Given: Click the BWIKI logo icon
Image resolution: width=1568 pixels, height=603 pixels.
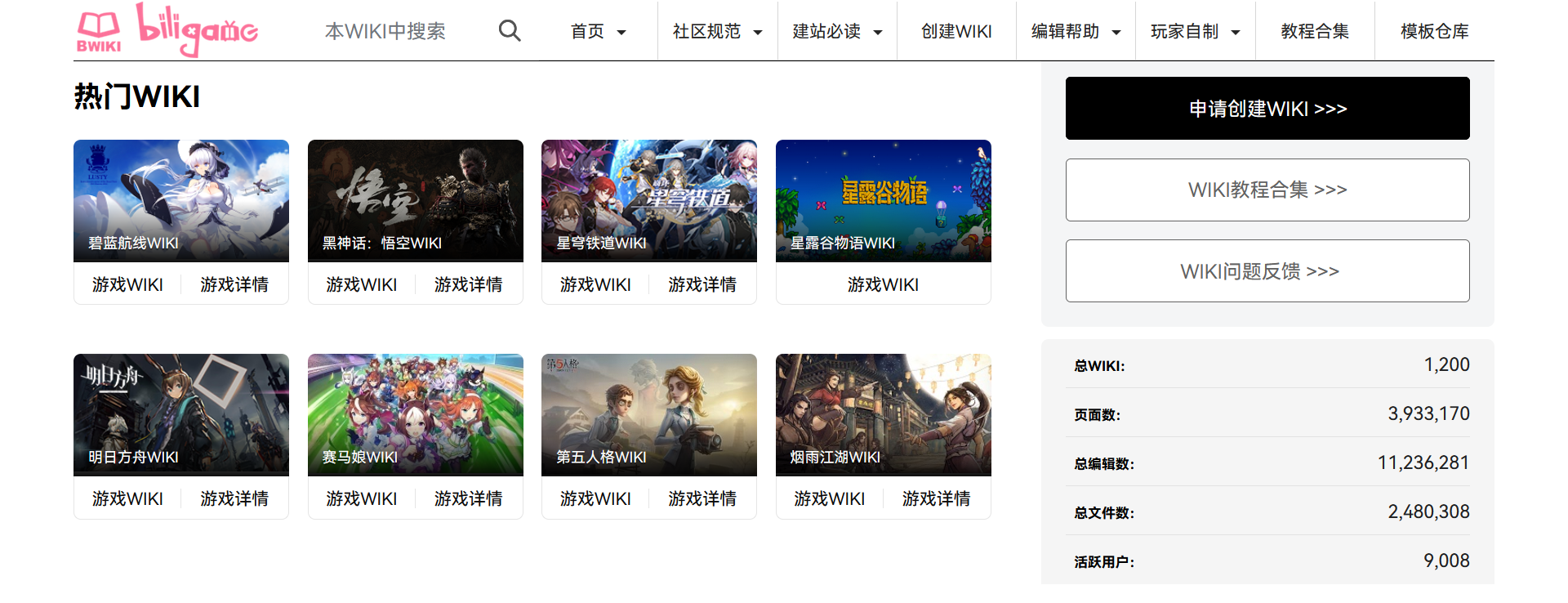Looking at the screenshot, I should pyautogui.click(x=99, y=32).
